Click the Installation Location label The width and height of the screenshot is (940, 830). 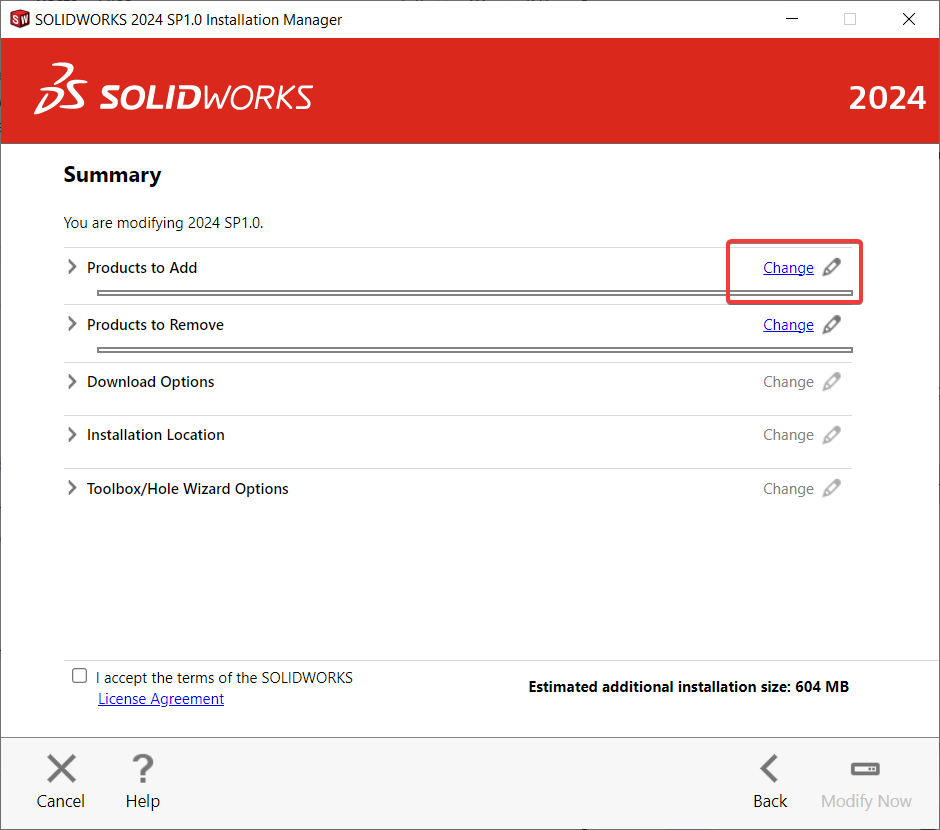coord(156,435)
